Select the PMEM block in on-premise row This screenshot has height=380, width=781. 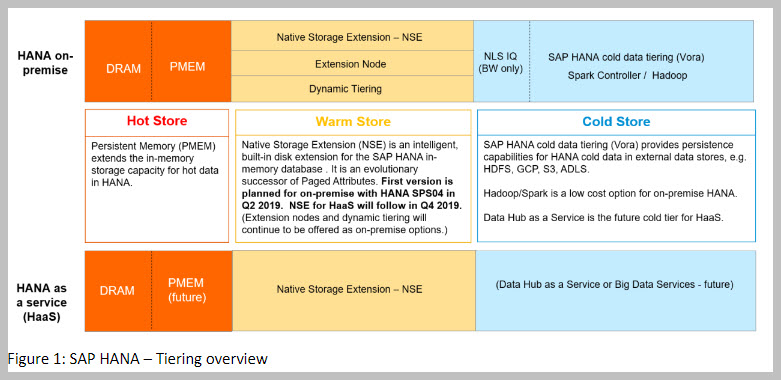point(191,61)
